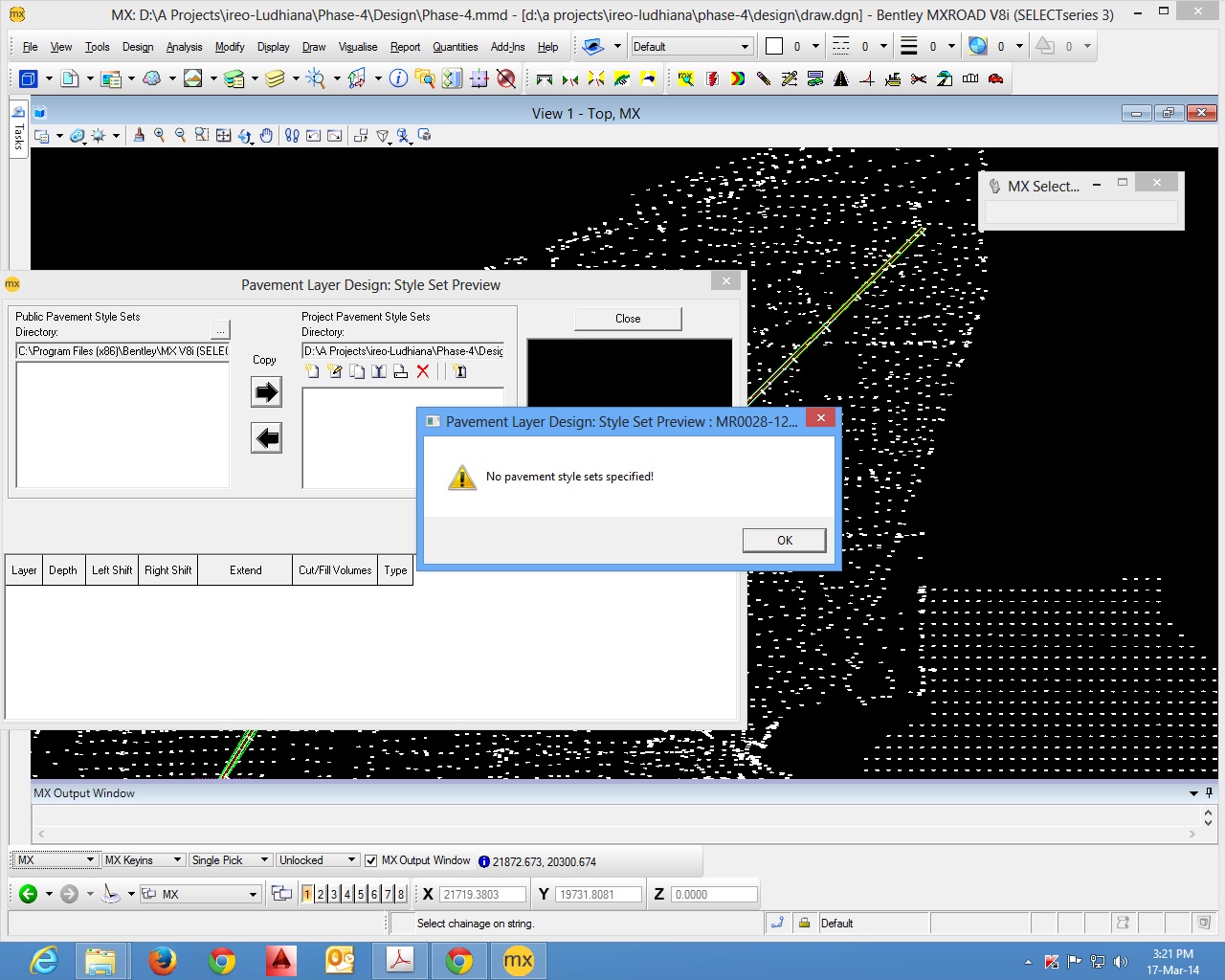Image resolution: width=1225 pixels, height=980 pixels.
Task: Click the yellow layers stack icon
Action: point(276,78)
